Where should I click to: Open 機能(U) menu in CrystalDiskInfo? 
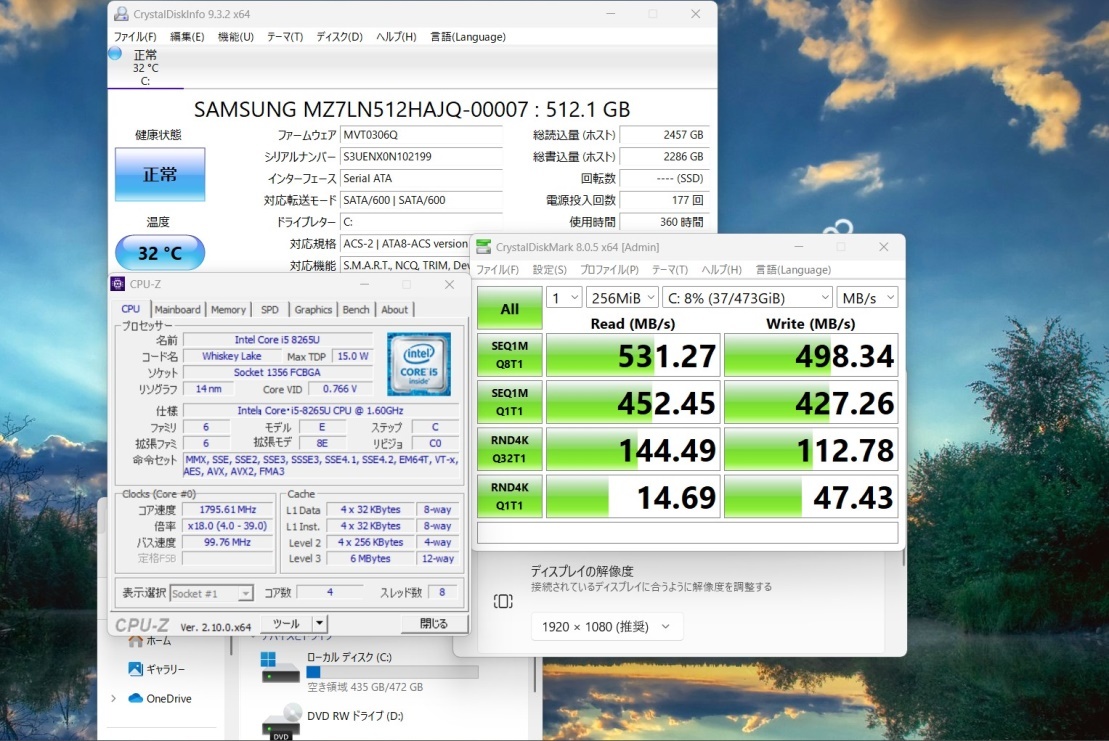[x=236, y=37]
